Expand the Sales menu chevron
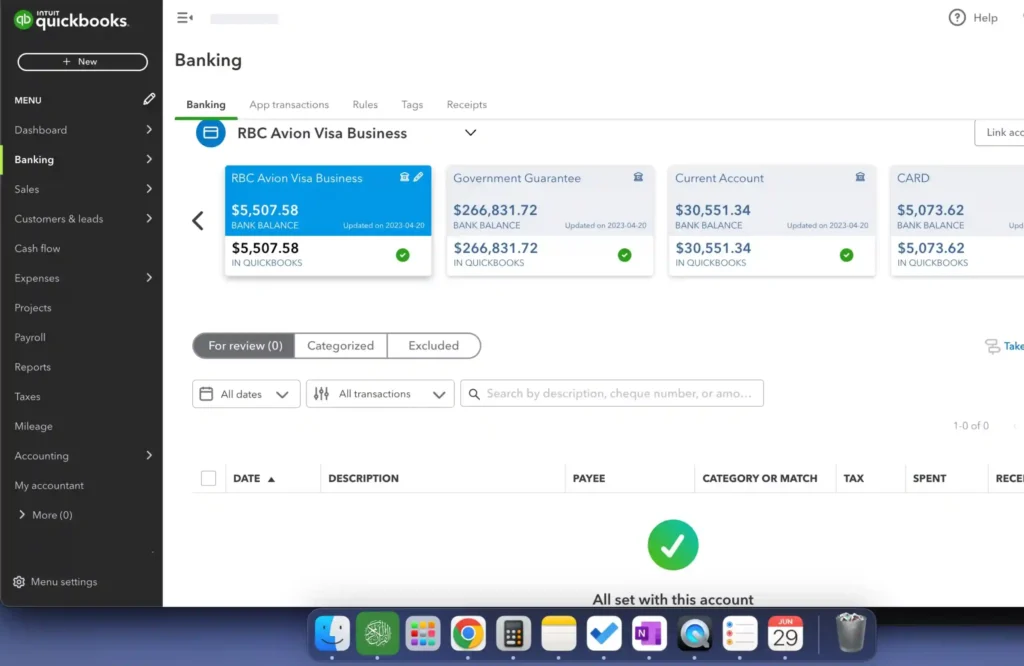 (x=149, y=189)
